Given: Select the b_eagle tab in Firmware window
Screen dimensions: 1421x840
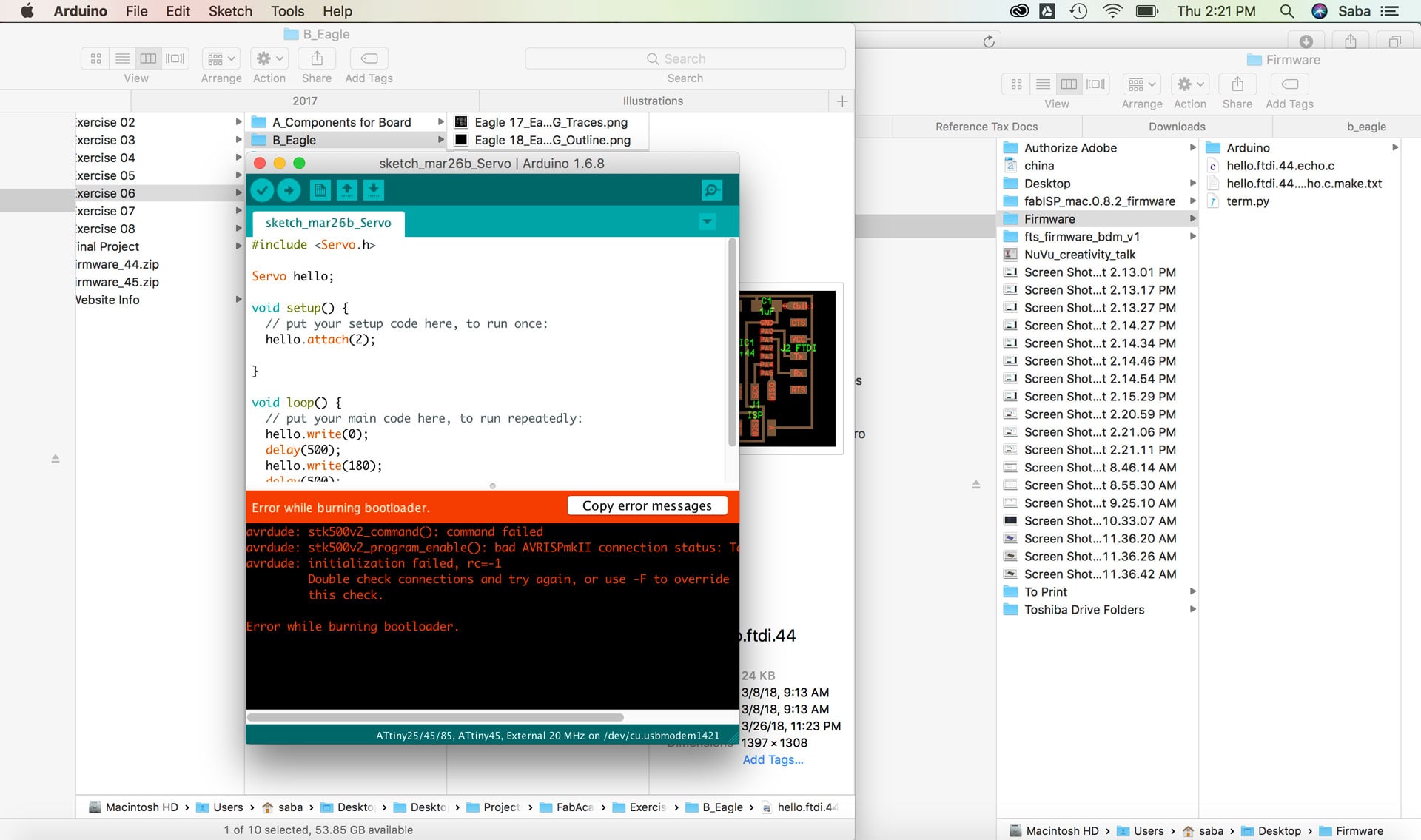Looking at the screenshot, I should [1366, 127].
